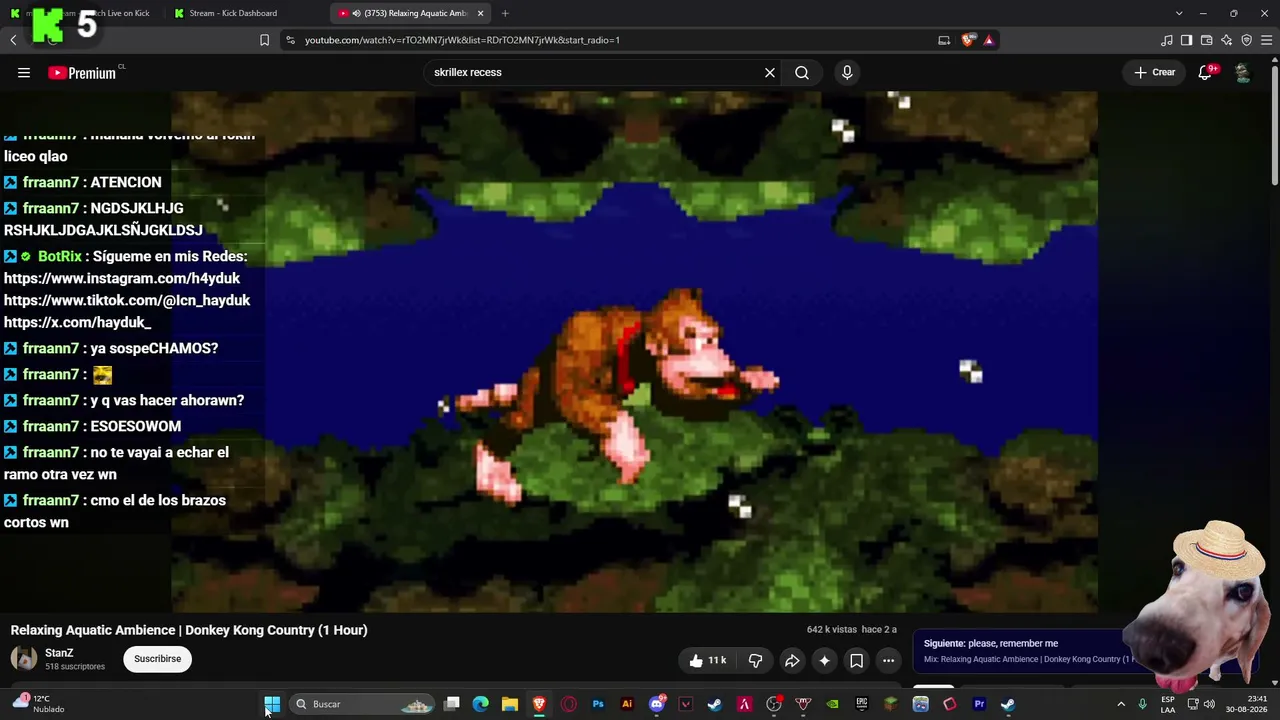This screenshot has width=1280, height=720.
Task: Click the sparkle Ask button under video
Action: click(824, 660)
